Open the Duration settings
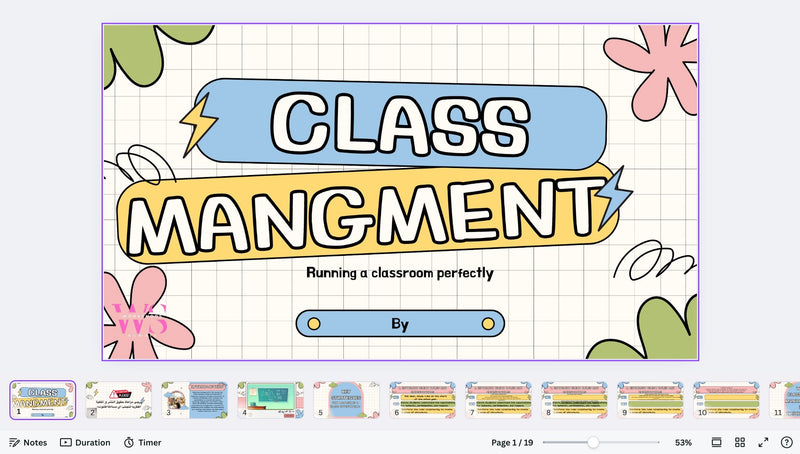This screenshot has height=454, width=800. 85,442
